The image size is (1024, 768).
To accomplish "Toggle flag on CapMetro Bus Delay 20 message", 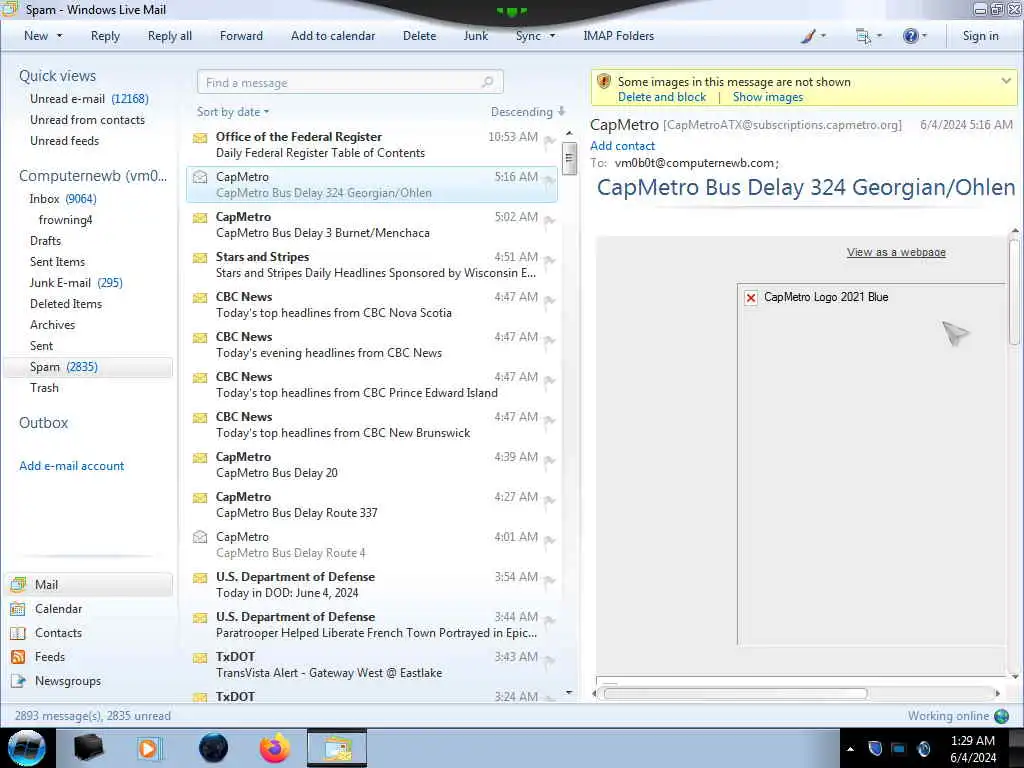I will (550, 460).
